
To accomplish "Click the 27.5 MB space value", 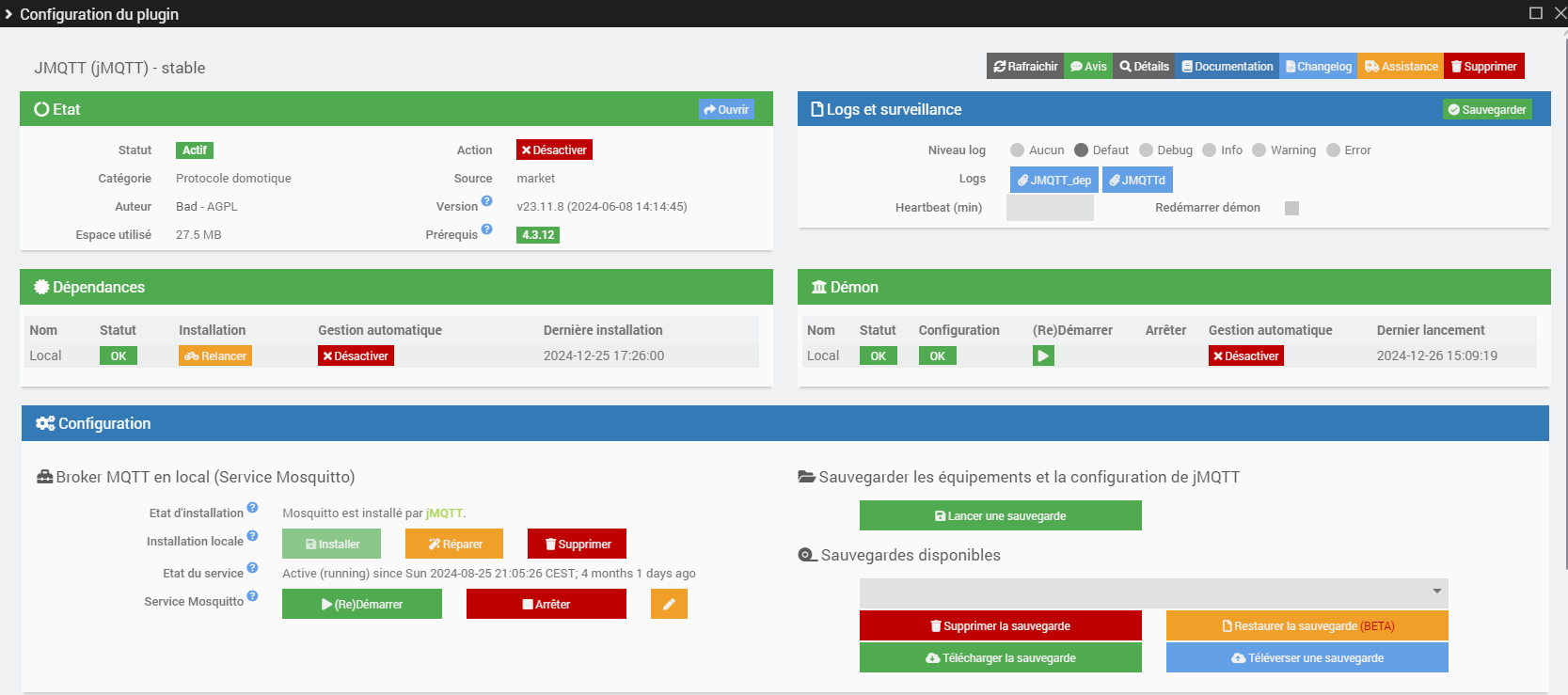I will pyautogui.click(x=198, y=235).
